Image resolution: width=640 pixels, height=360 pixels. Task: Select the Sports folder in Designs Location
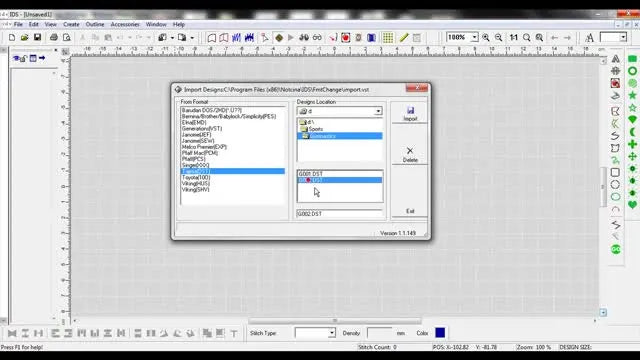click(x=316, y=129)
